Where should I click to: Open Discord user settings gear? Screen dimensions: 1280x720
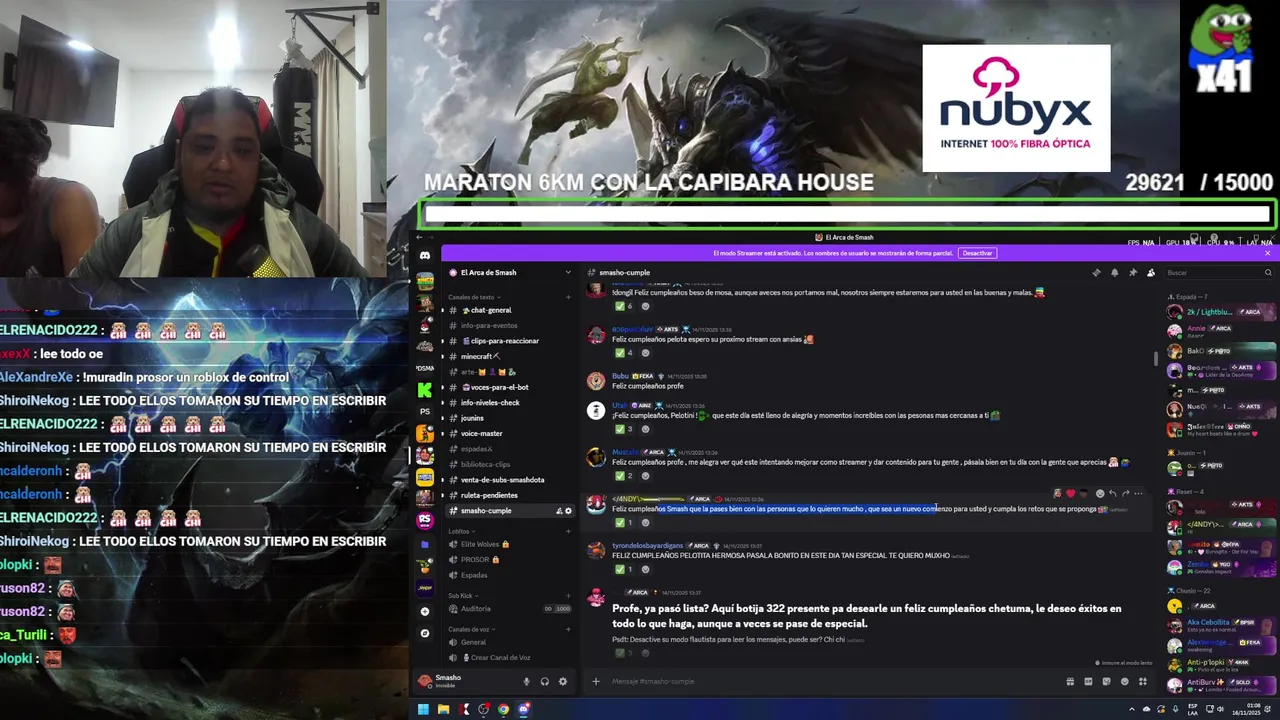coord(562,681)
